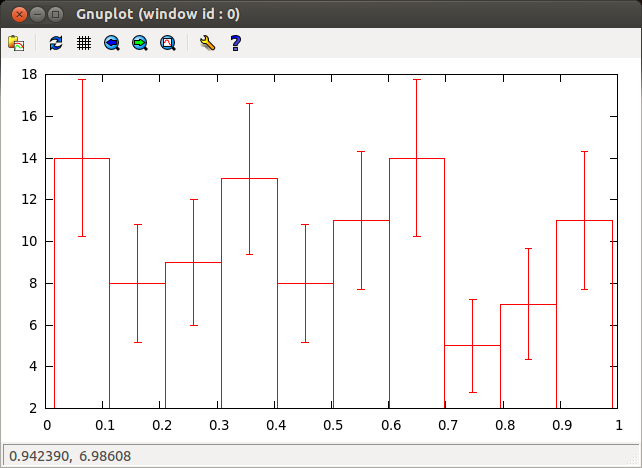The height and width of the screenshot is (468, 642).
Task: Click the mouse coordinates status text
Action: tap(70, 456)
